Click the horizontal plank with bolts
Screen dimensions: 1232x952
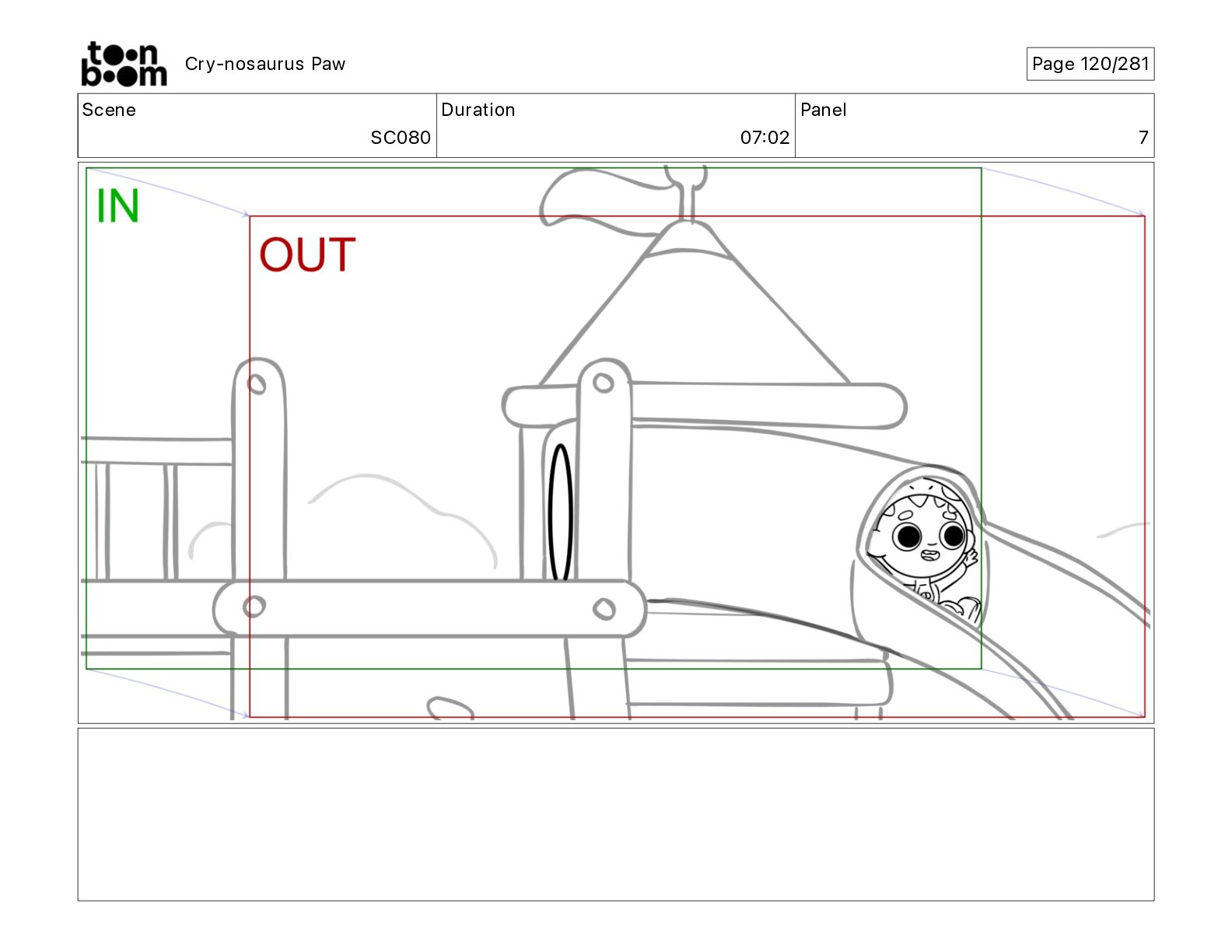429,608
